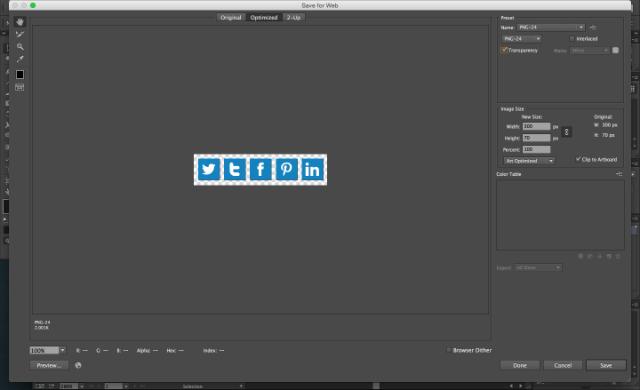Click the 100% zoom field
This screenshot has height=390, width=640.
[x=44, y=350]
